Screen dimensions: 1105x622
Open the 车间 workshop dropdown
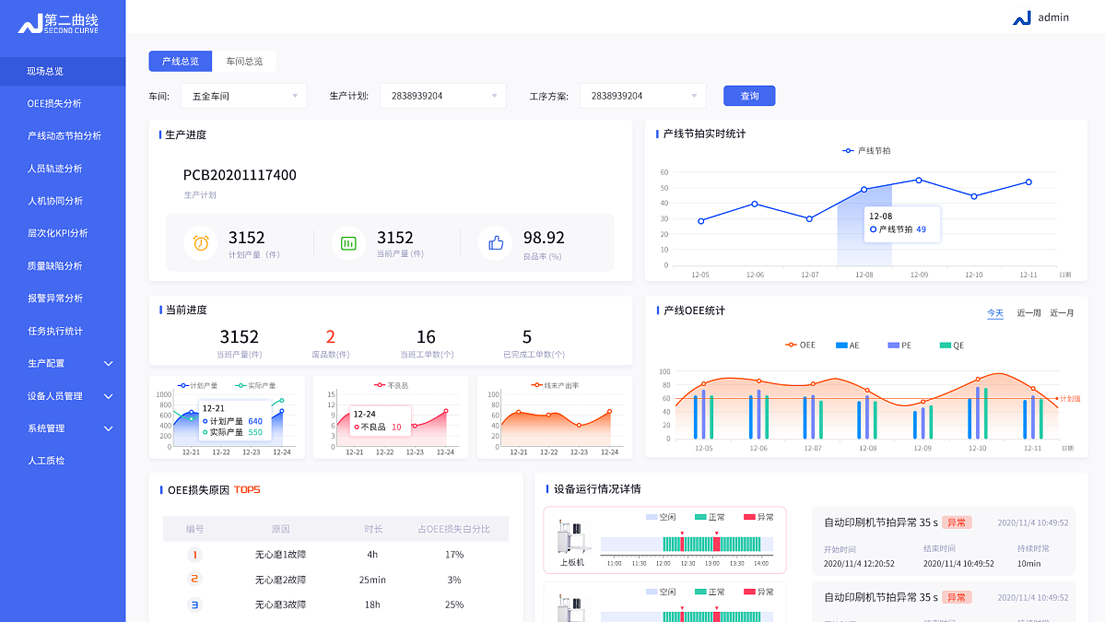tap(244, 96)
